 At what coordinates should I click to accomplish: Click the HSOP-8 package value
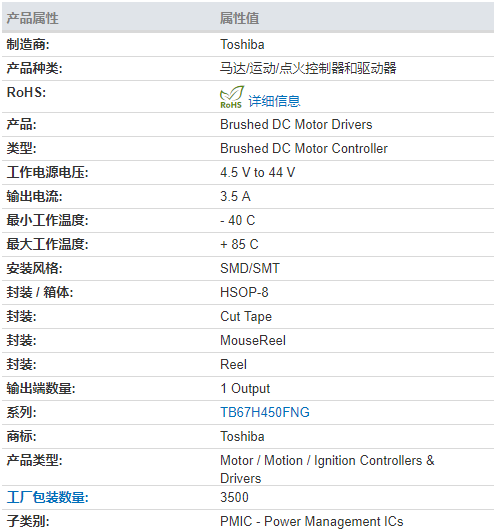click(244, 292)
